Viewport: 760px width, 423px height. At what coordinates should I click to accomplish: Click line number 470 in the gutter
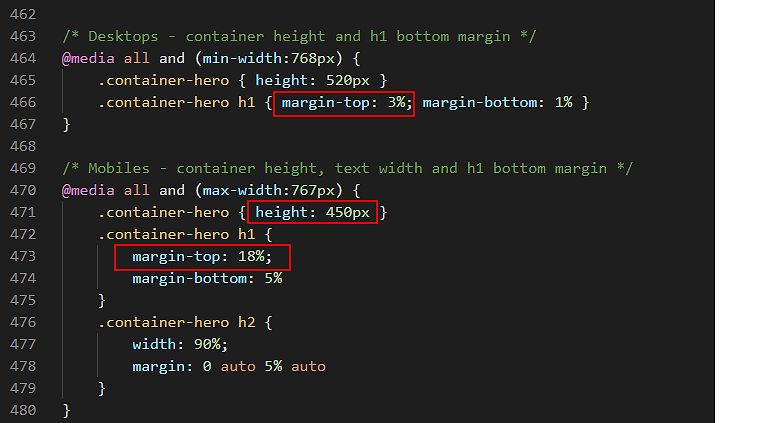pos(23,190)
